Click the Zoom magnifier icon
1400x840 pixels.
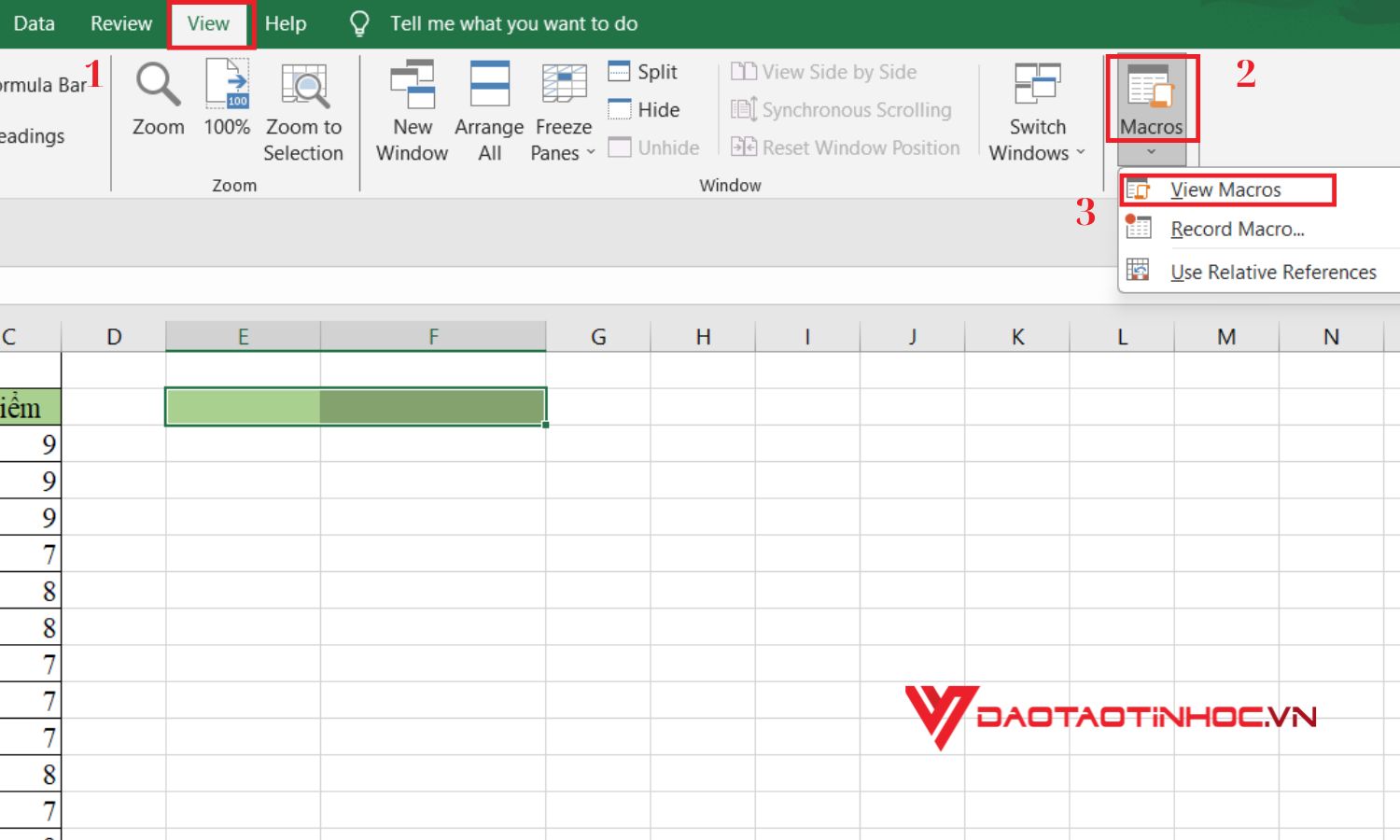(x=158, y=86)
